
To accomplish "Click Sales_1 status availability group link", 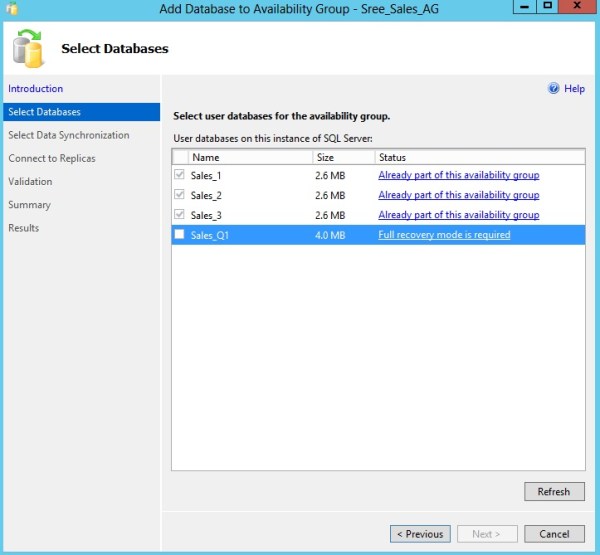I will click(458, 175).
